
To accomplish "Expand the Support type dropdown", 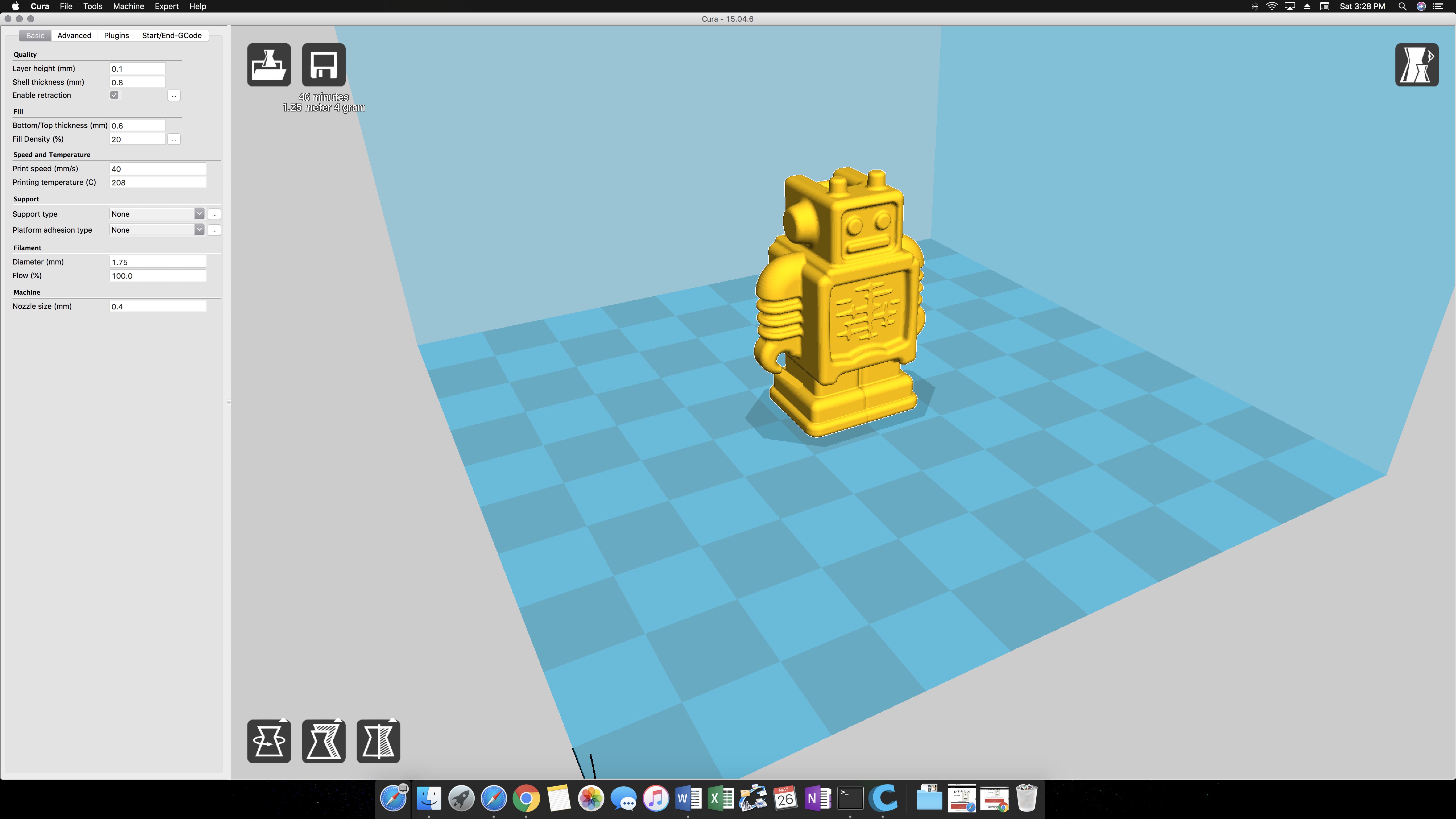I will pos(157,214).
